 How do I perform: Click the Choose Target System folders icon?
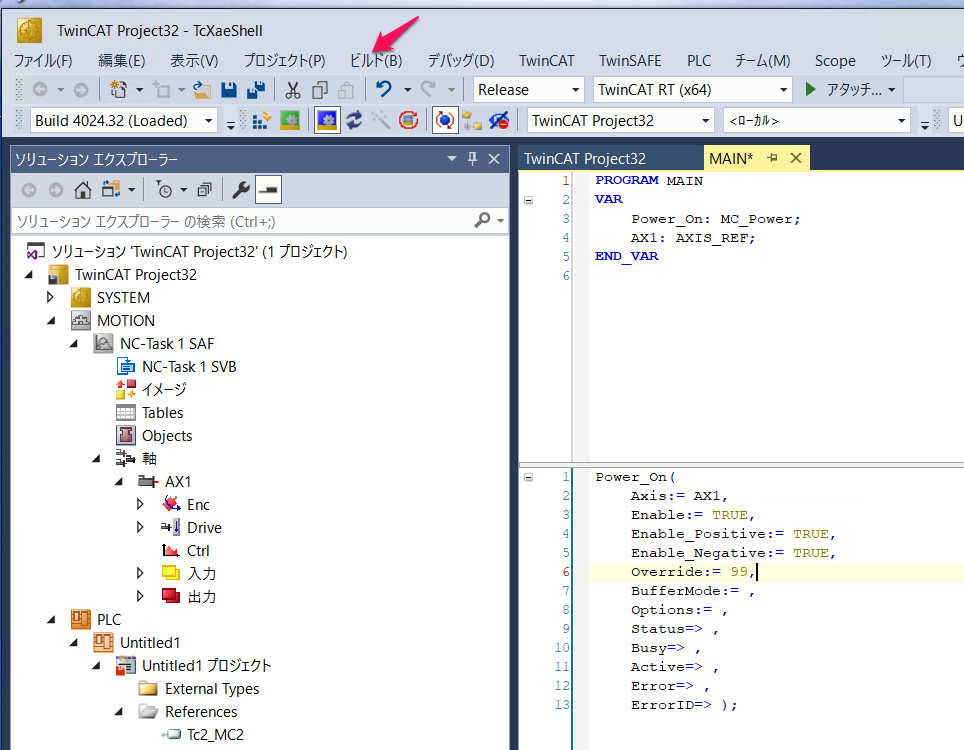pos(472,120)
